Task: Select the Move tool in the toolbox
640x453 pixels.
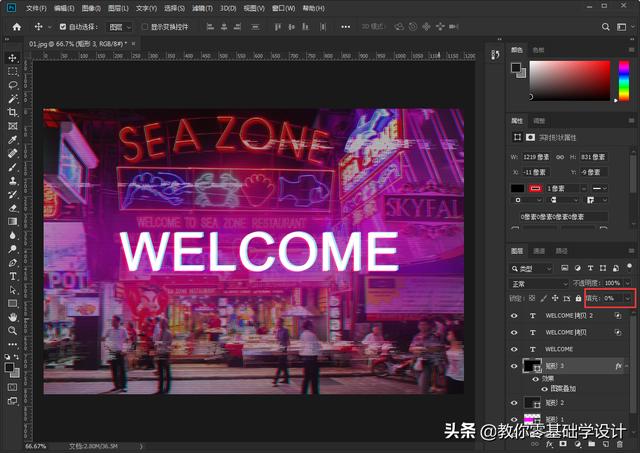Action: [12, 58]
